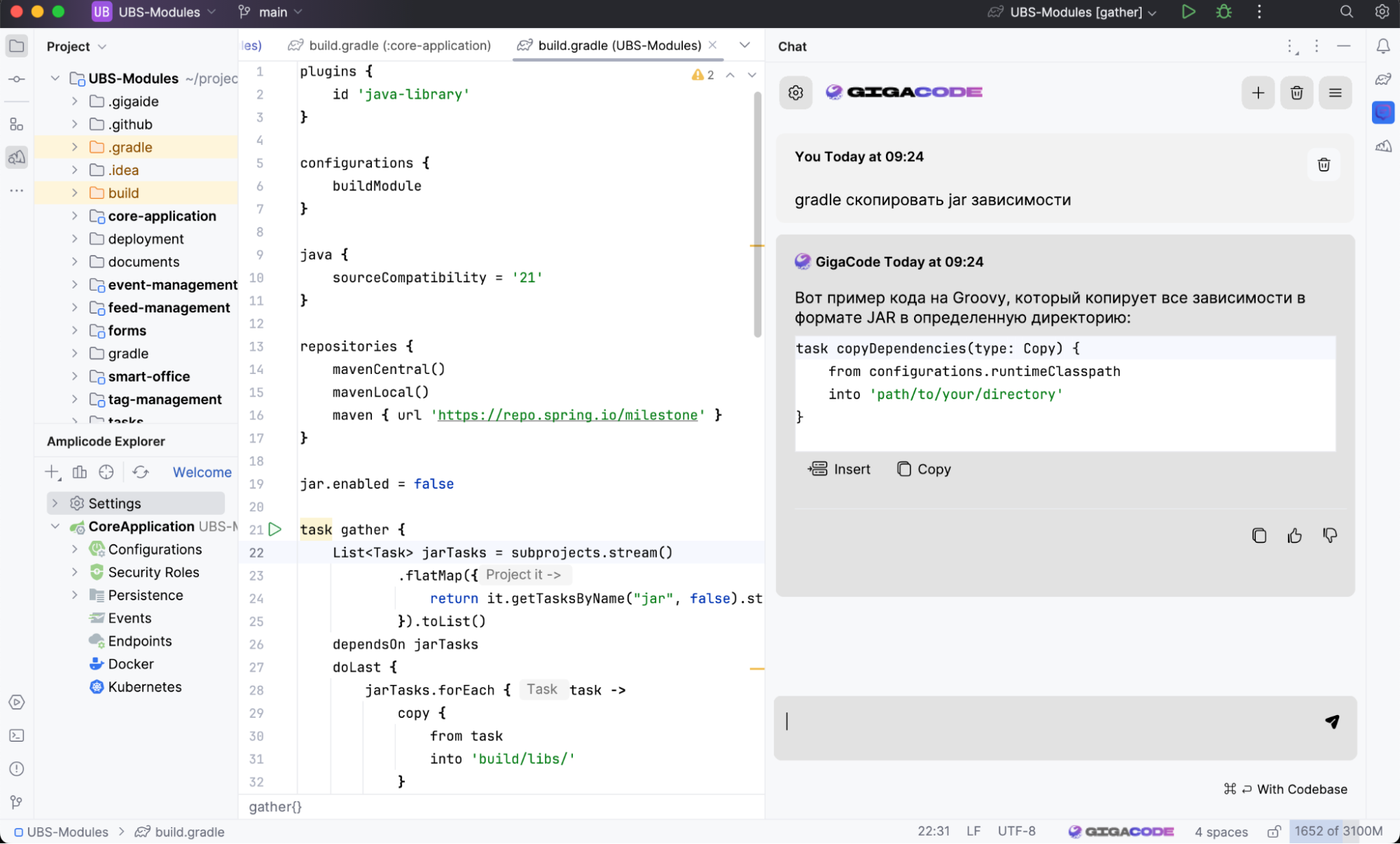1400x844 pixels.
Task: Click the chat message input field
Action: point(1045,721)
